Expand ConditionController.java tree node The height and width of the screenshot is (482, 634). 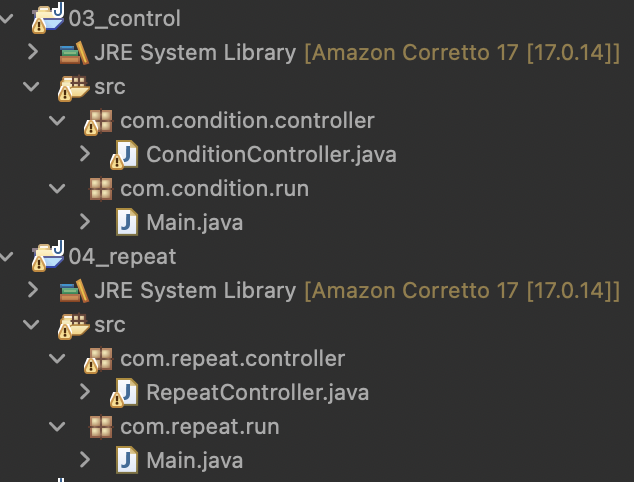point(86,155)
